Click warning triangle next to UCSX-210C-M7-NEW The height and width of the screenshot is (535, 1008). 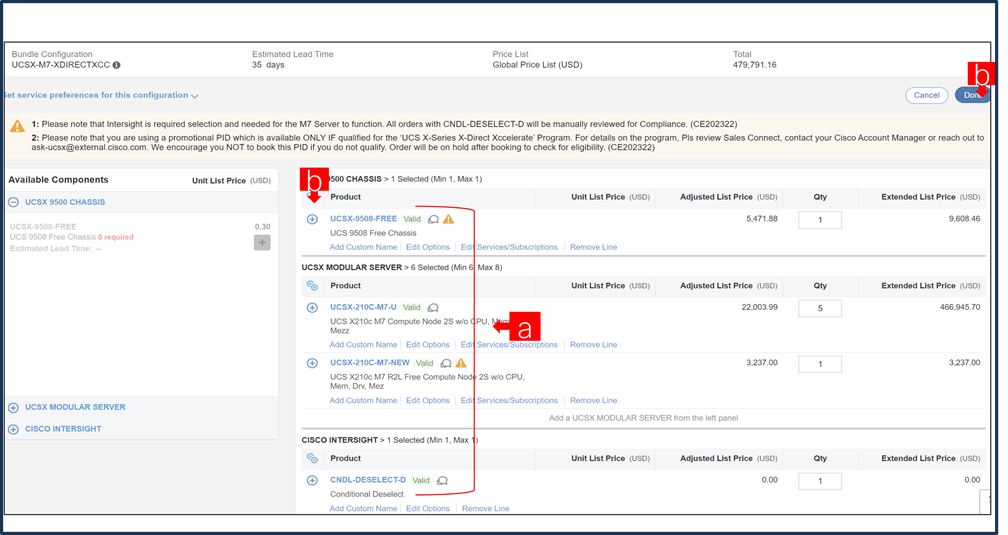pos(461,363)
